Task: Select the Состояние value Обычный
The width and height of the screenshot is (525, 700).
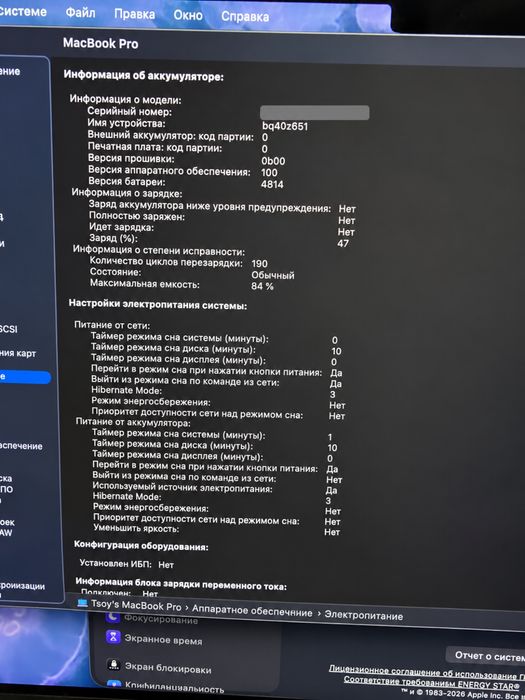Action: point(273,275)
